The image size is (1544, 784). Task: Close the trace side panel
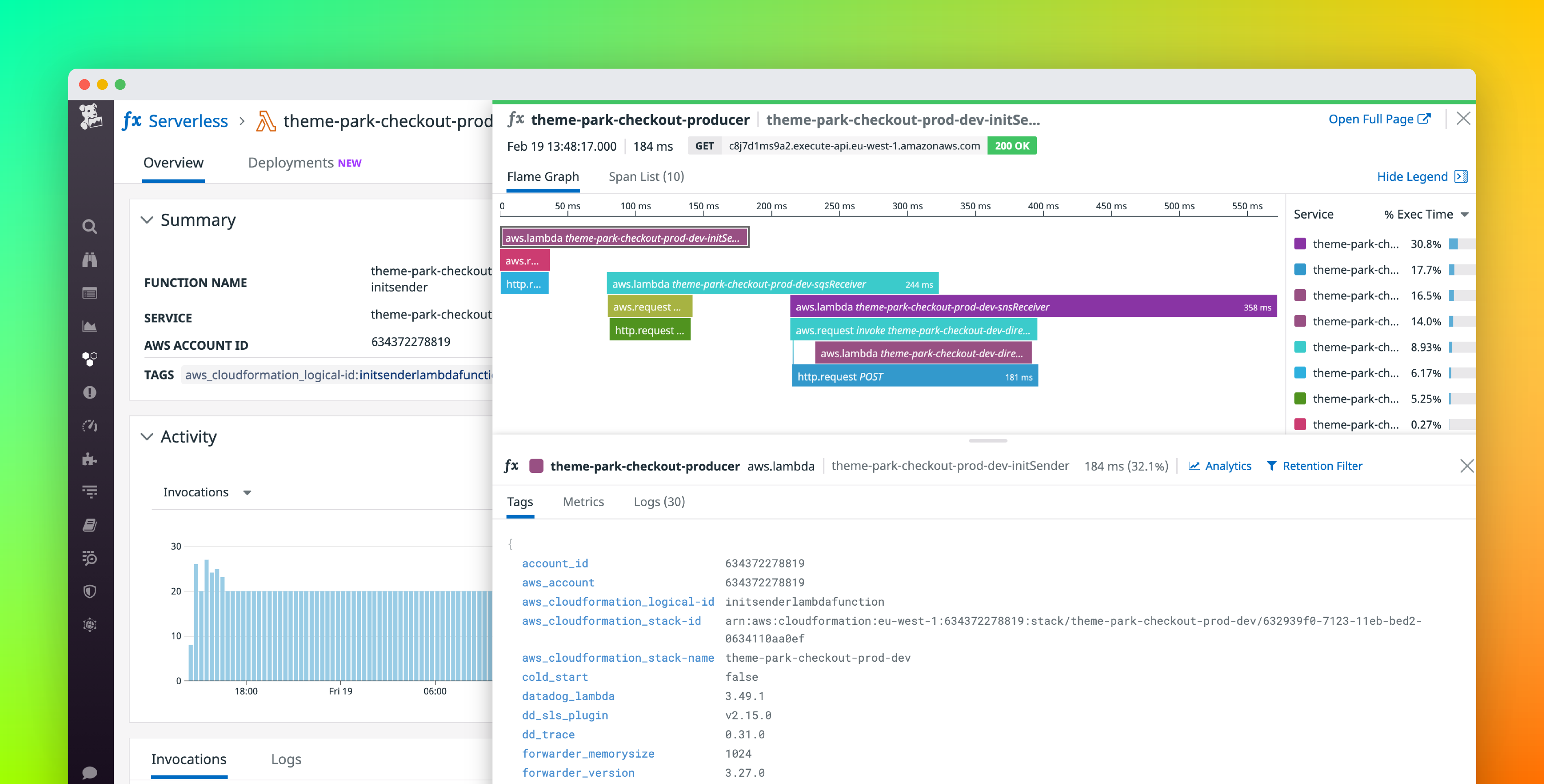1463,119
